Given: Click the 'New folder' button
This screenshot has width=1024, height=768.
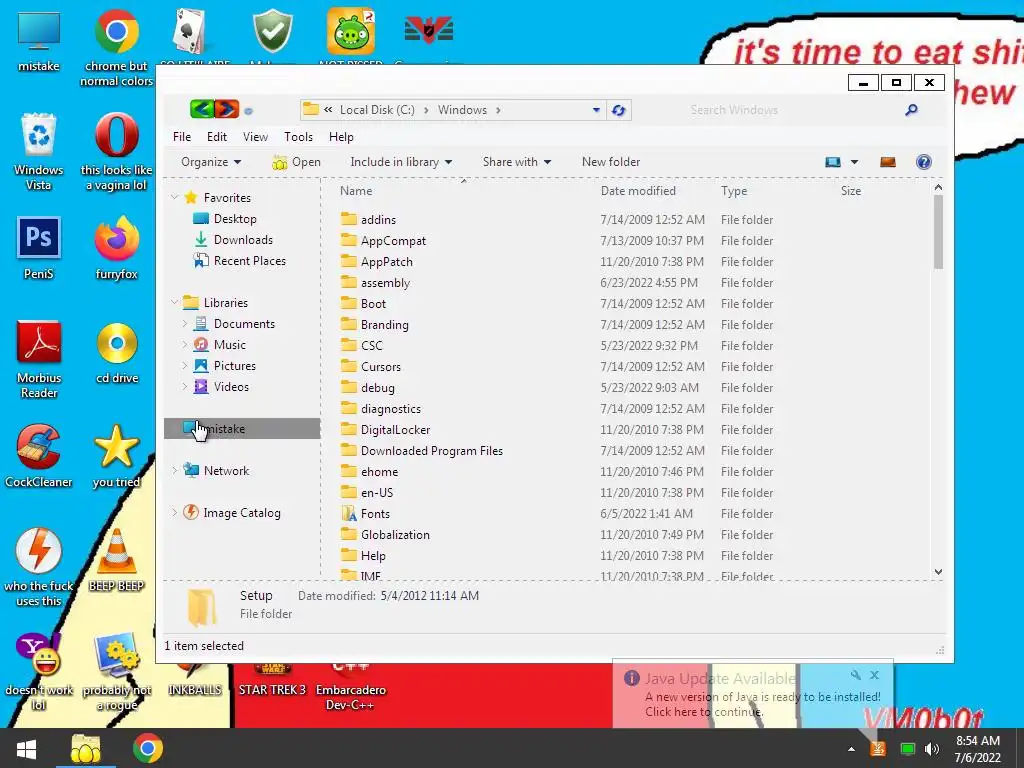Looking at the screenshot, I should point(611,162).
